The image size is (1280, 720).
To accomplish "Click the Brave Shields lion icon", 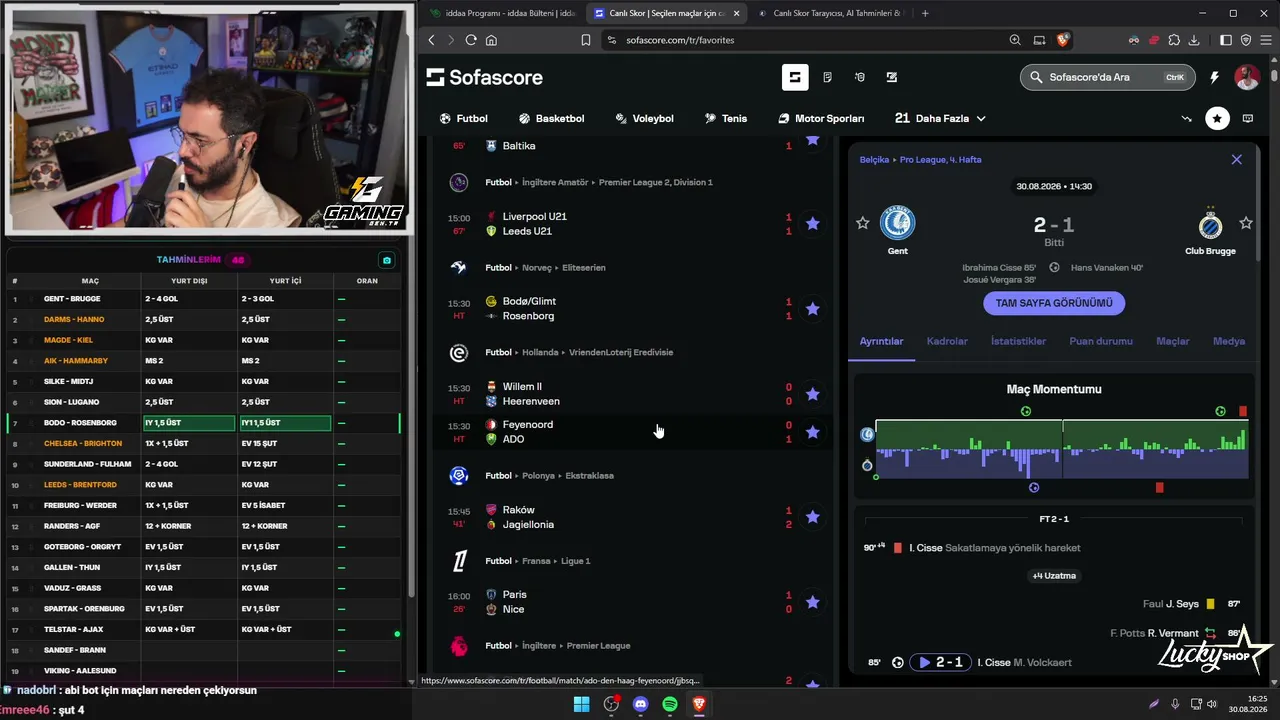I will tap(1063, 40).
